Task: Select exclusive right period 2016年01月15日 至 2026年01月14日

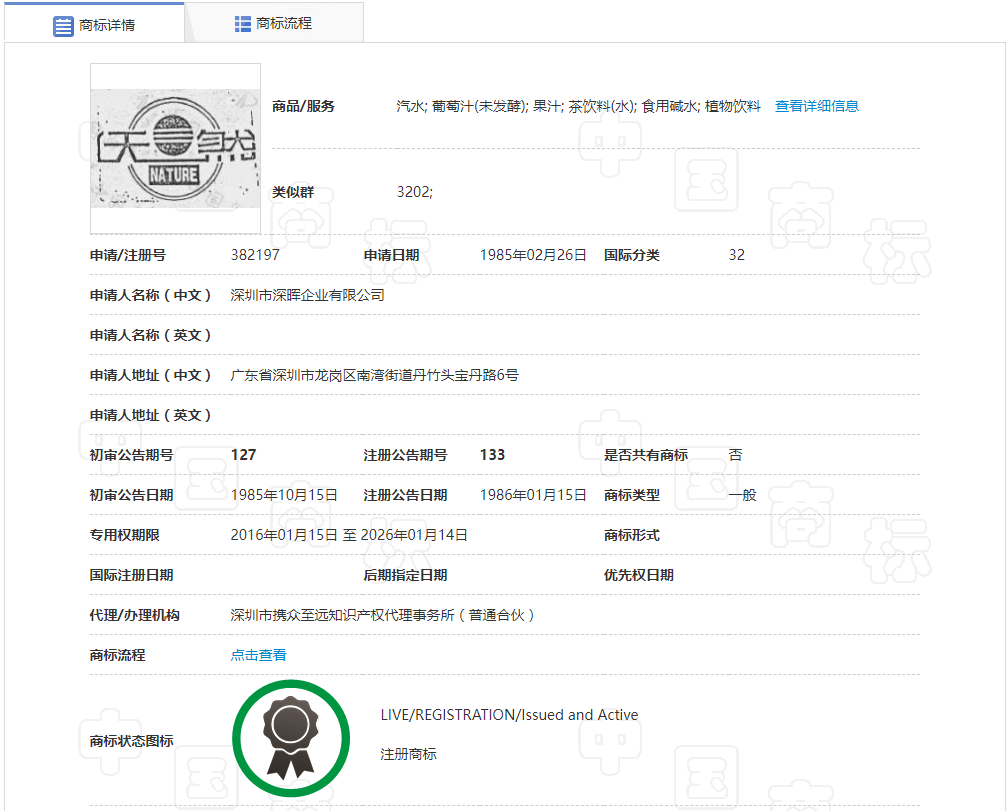Action: (349, 535)
